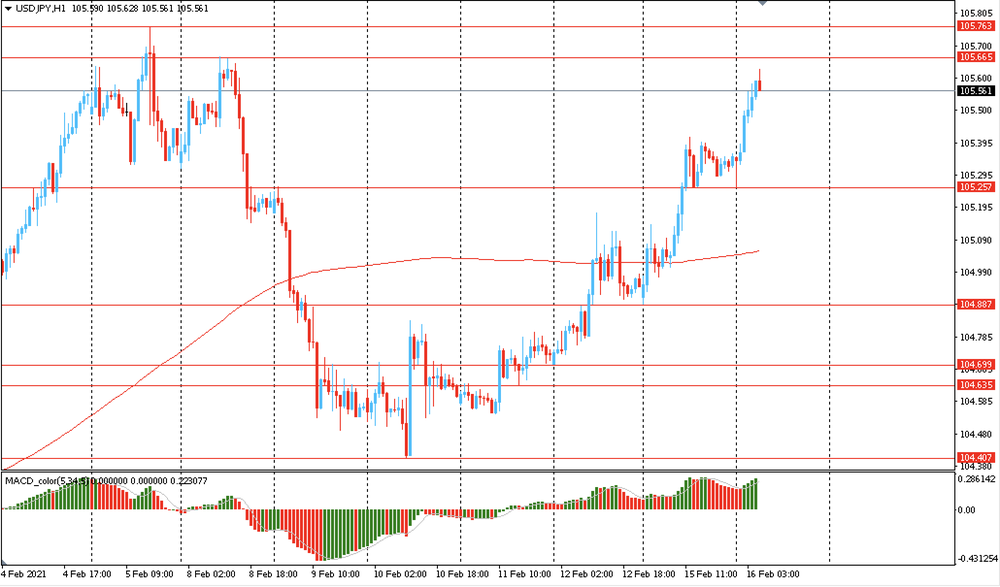The width and height of the screenshot is (1000, 587).
Task: Click the 12 Feb 18:00 time label
Action: coord(649,574)
